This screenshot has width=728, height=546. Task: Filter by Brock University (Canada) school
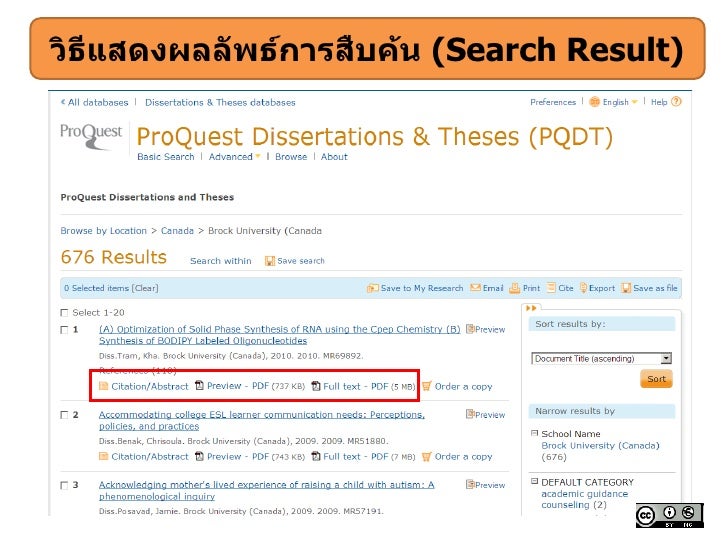click(600, 445)
